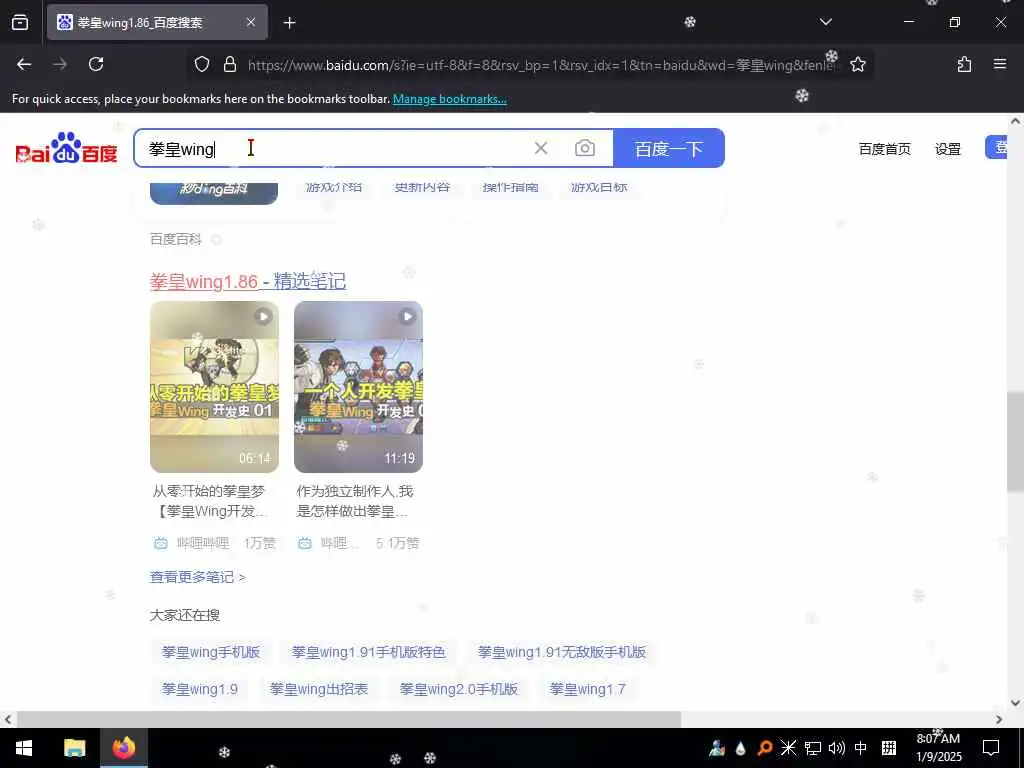
Task: Select the 拳皇wing1.86_百度搜索 tab
Action: (157, 22)
